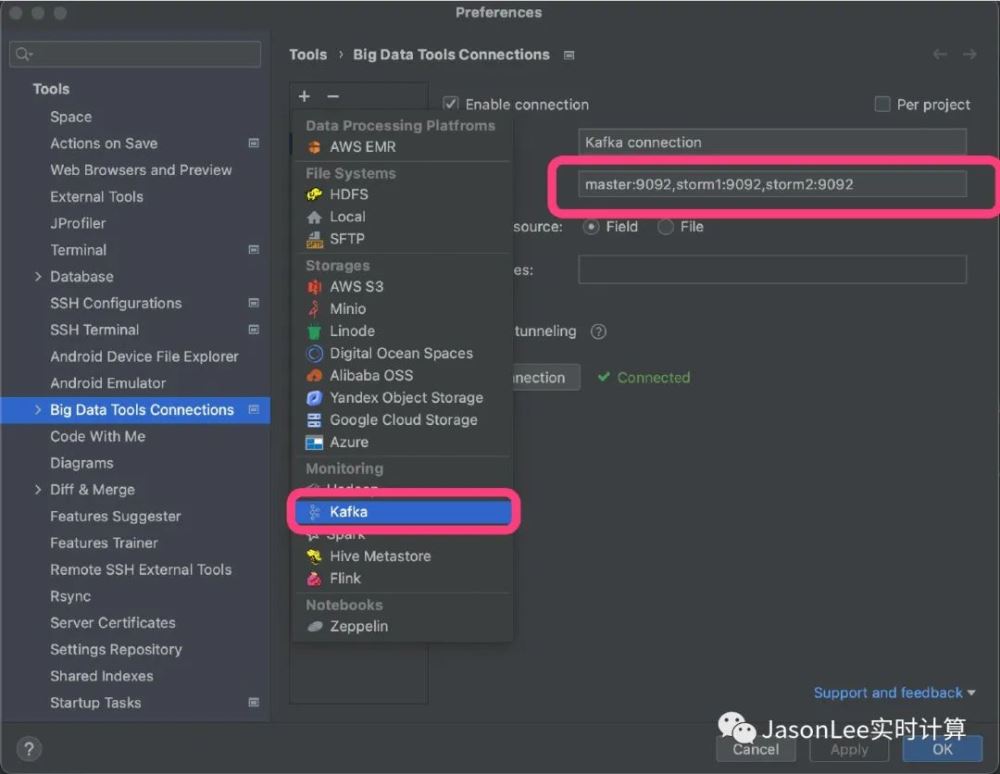
Task: Pick Flink in the Monitoring list
Action: (x=345, y=578)
